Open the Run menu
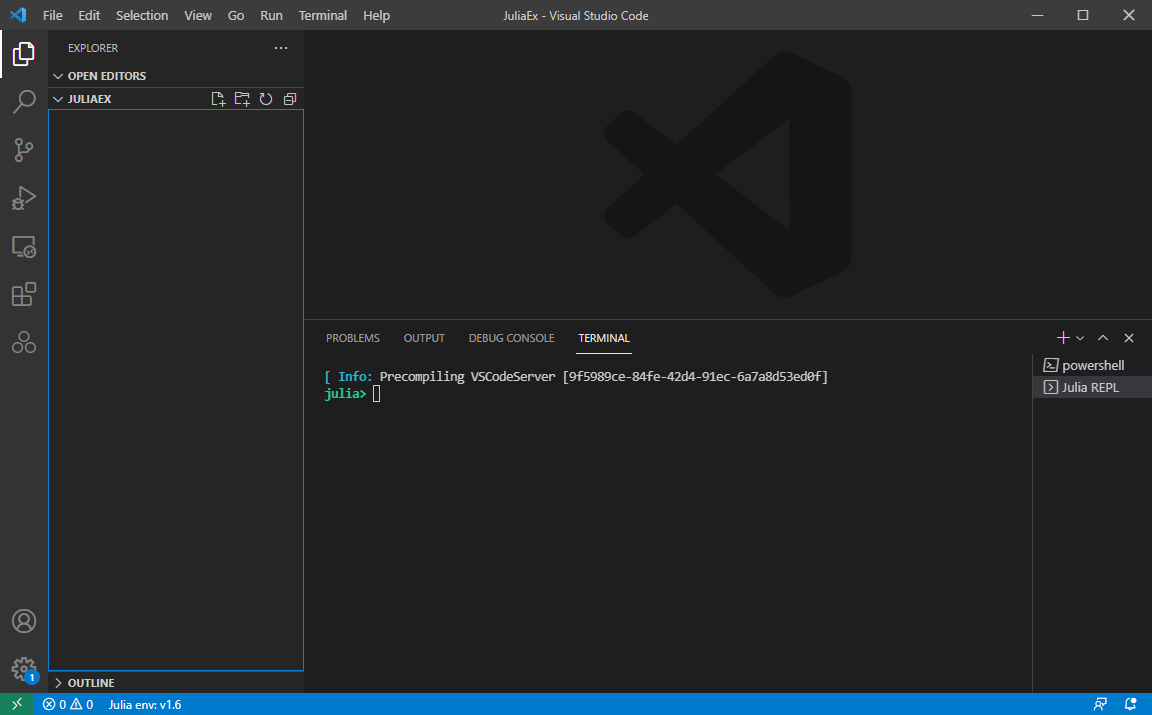Image resolution: width=1152 pixels, height=715 pixels. point(271,15)
